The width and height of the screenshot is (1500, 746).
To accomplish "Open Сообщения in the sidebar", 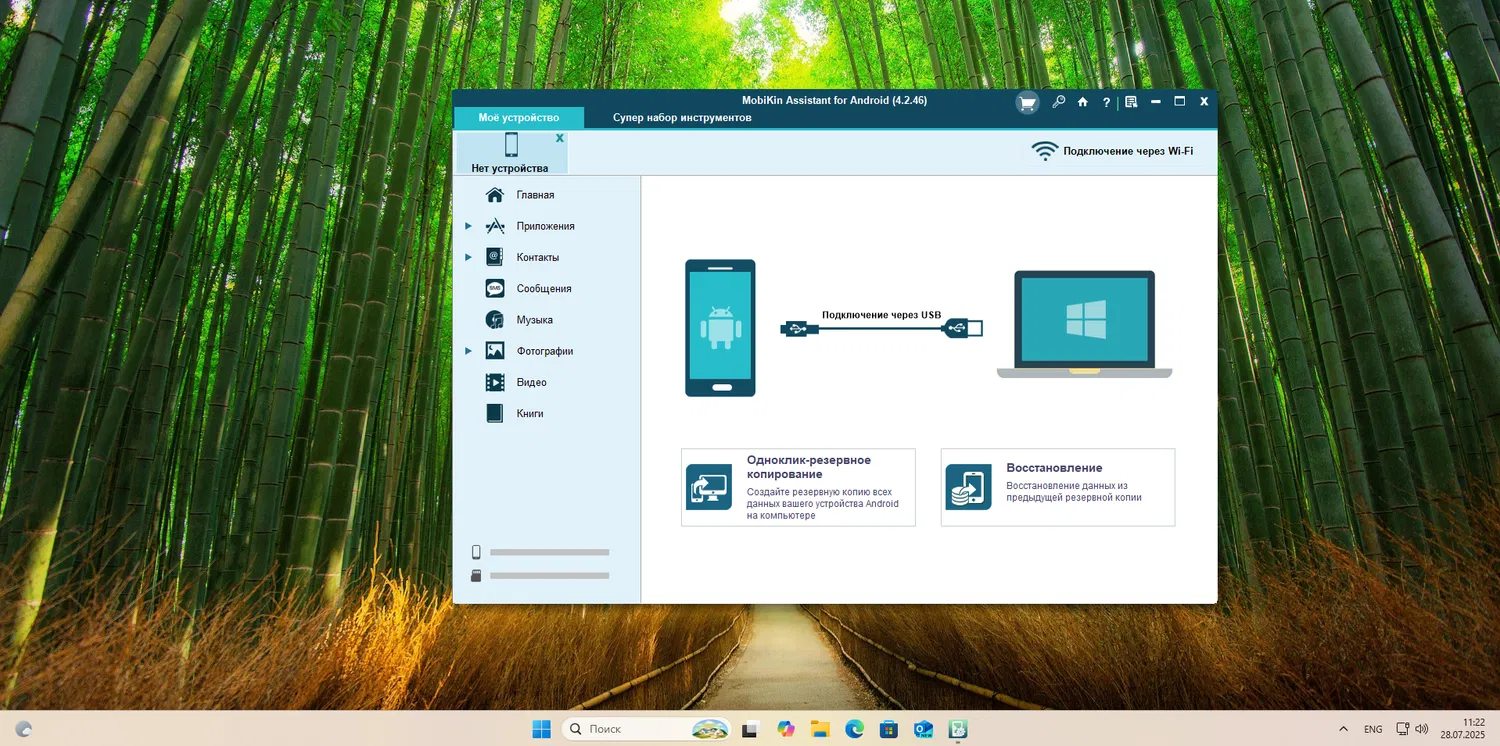I will point(543,289).
